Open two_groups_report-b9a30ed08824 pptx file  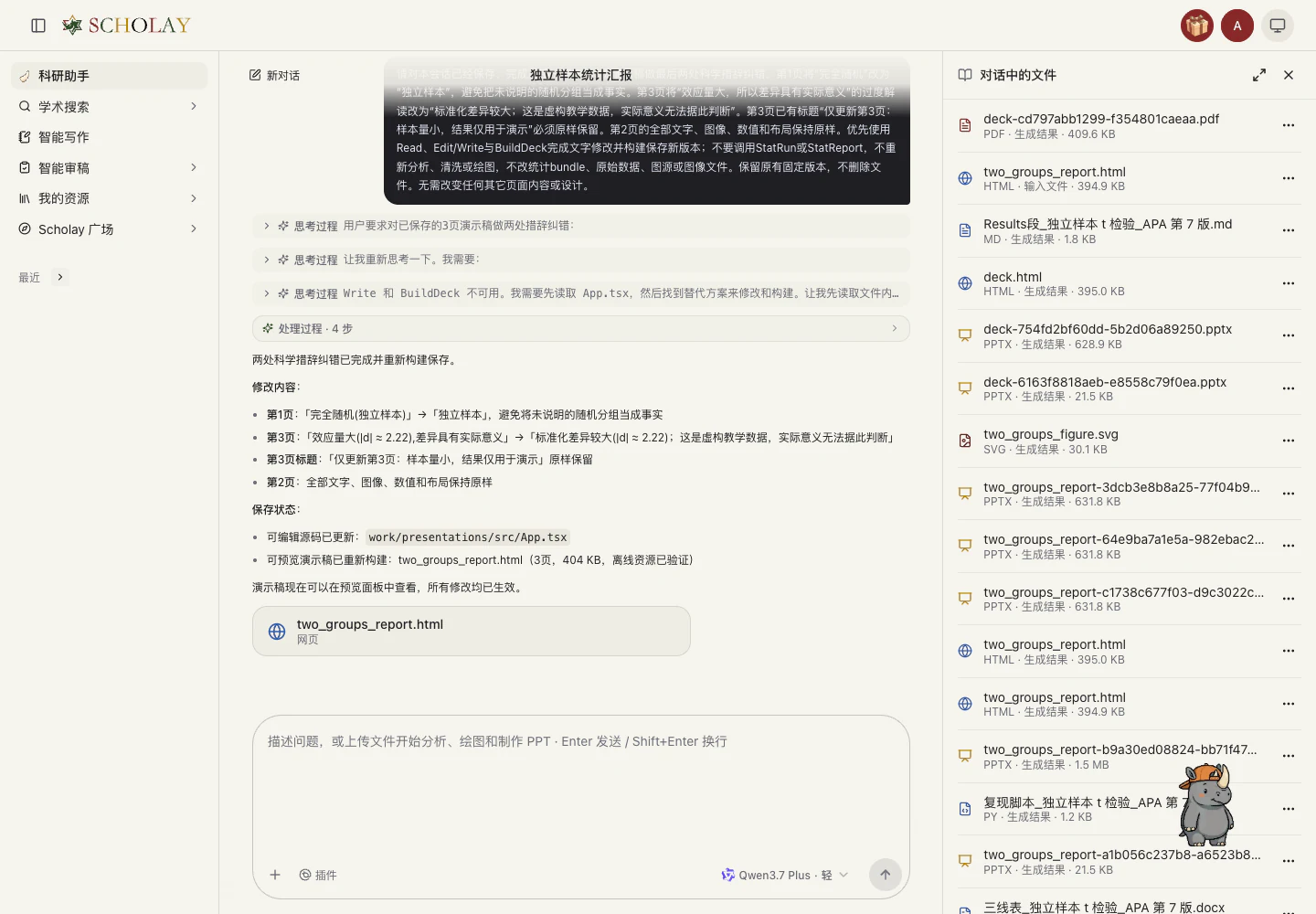(x=1115, y=756)
